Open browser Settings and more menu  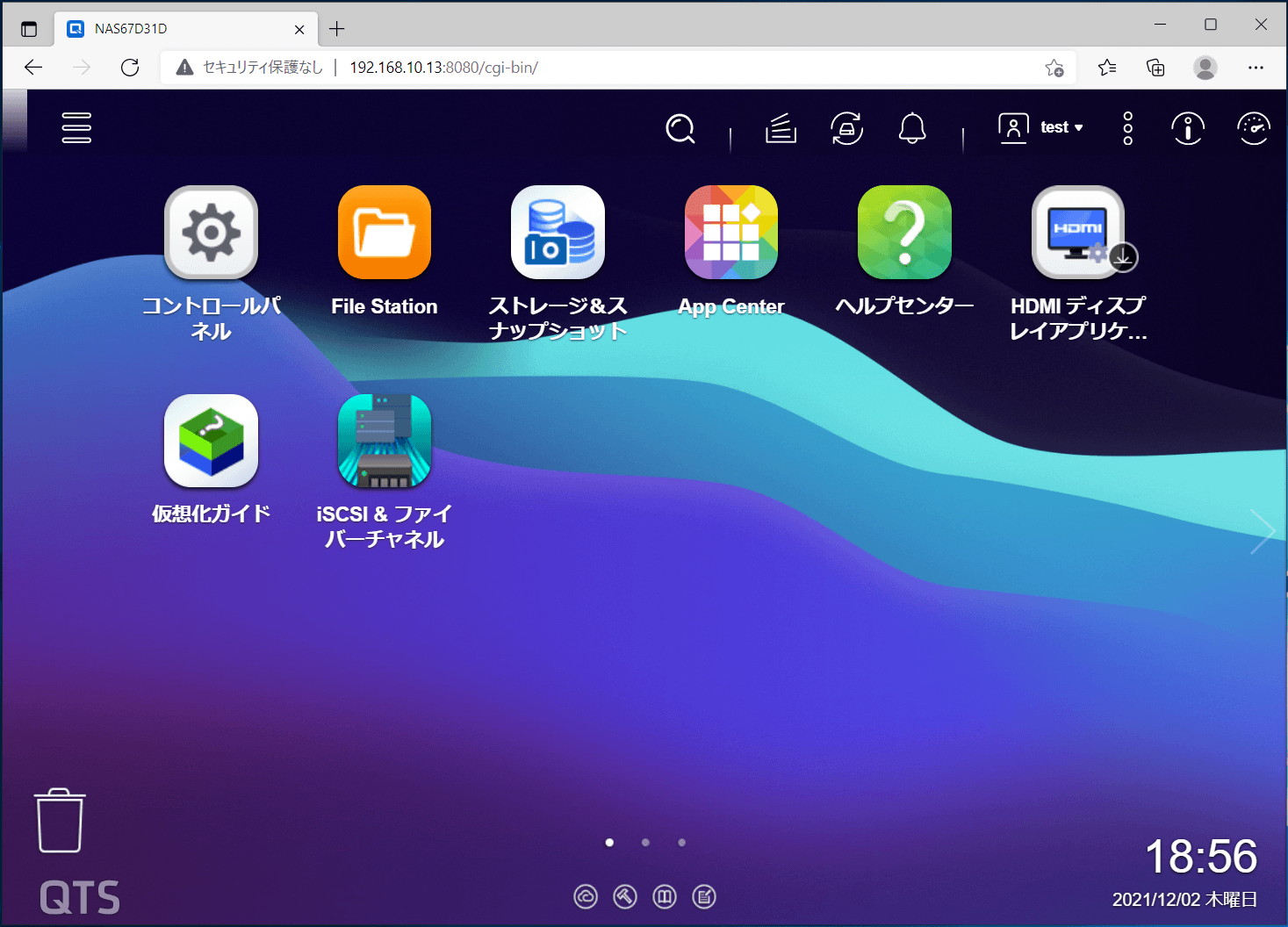pyautogui.click(x=1256, y=68)
